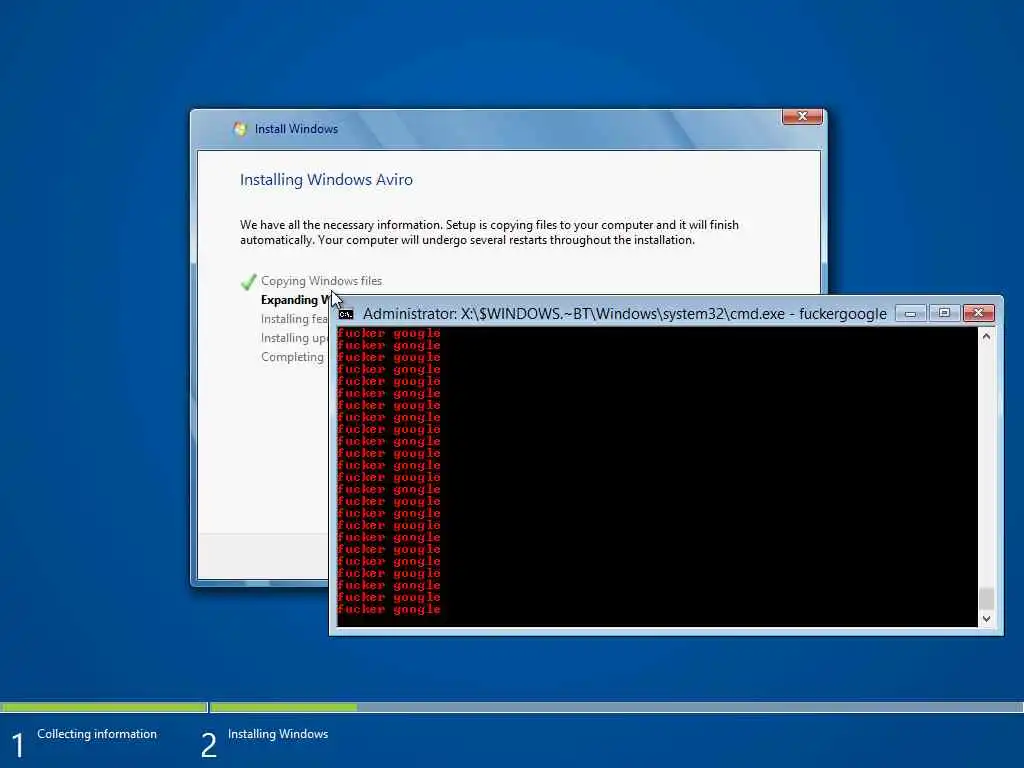This screenshot has width=1024, height=768.
Task: Click the console scrollbar down arrow
Action: (x=986, y=618)
